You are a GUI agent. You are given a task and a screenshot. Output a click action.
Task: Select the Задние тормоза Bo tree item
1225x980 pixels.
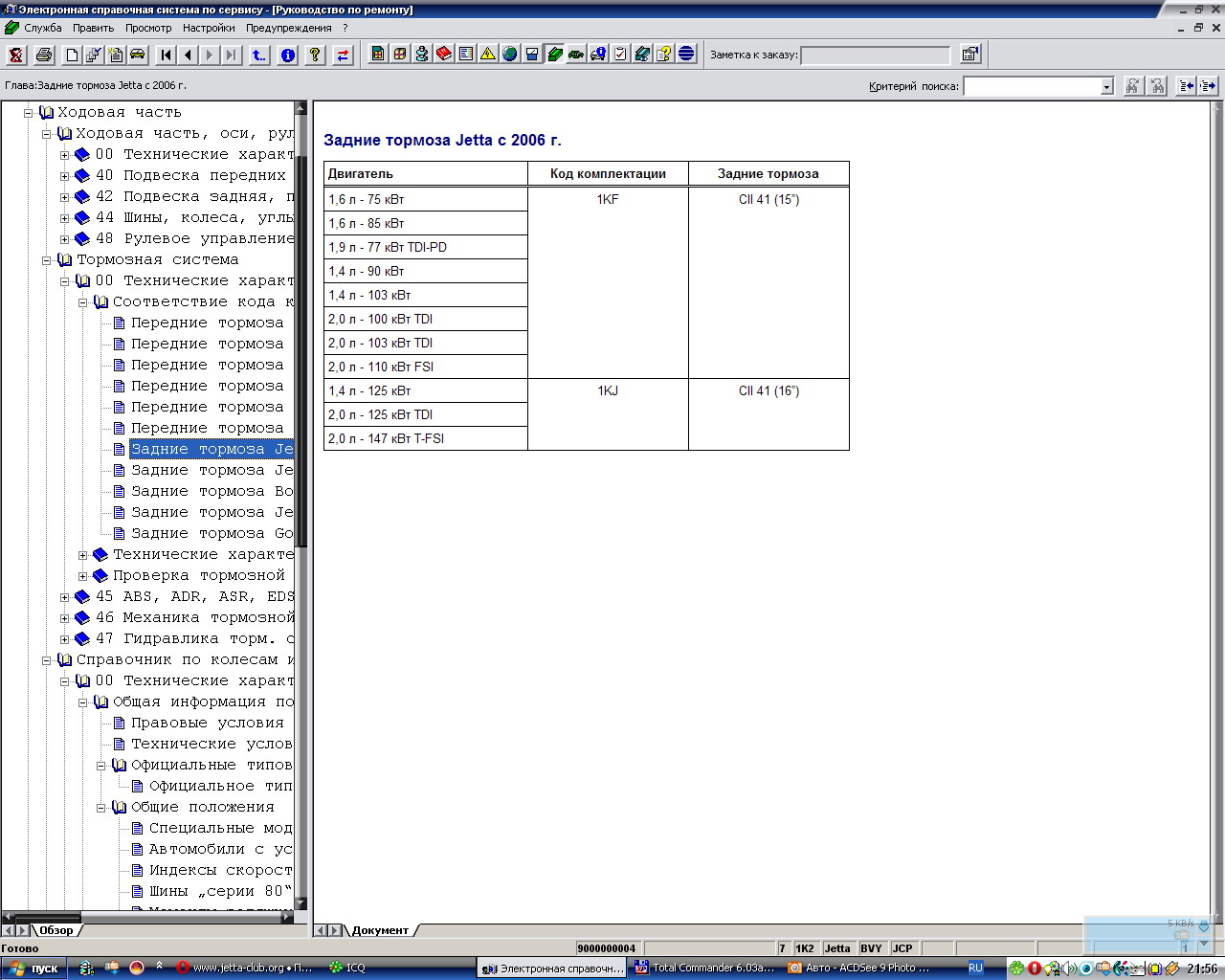(212, 491)
